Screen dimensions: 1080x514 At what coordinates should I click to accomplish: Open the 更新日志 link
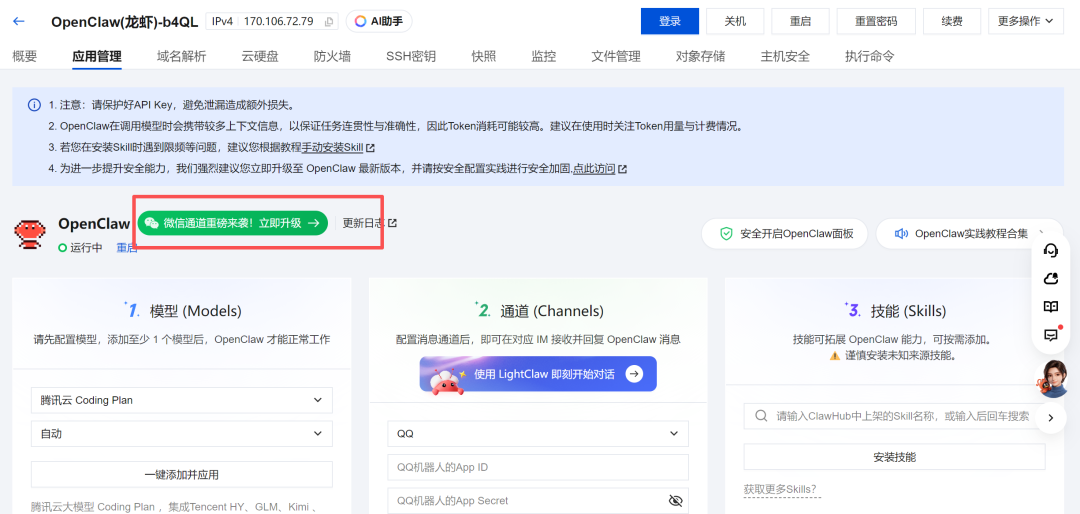(369, 223)
